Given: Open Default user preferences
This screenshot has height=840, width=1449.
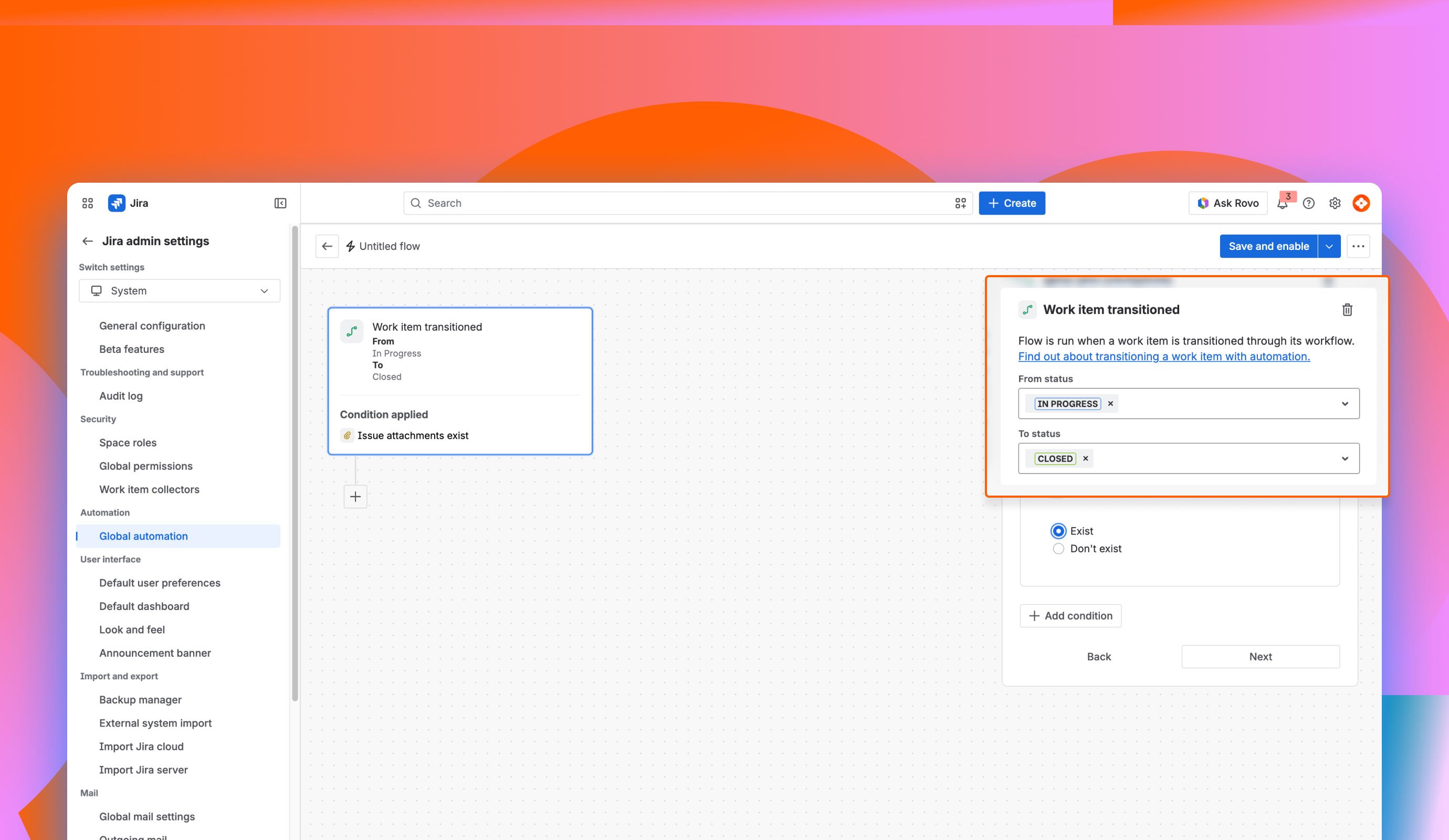Looking at the screenshot, I should (159, 582).
